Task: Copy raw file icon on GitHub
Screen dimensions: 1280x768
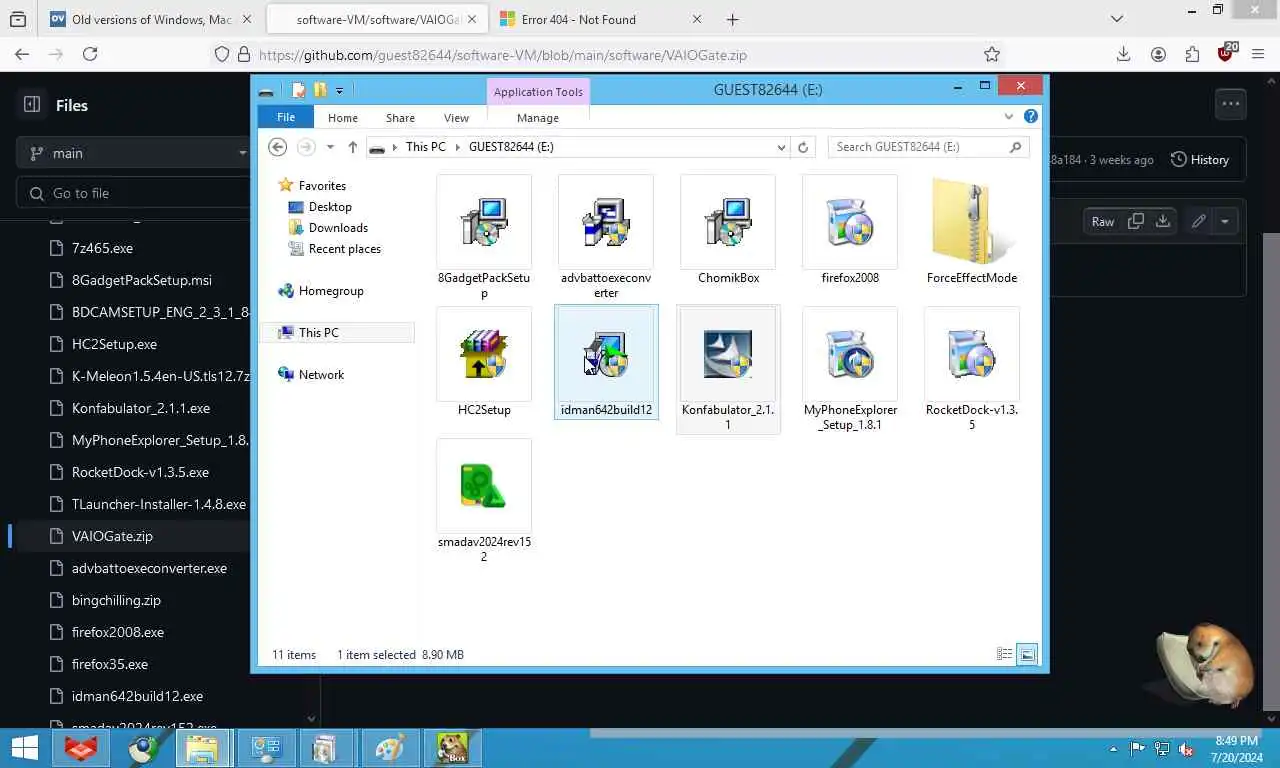Action: 1136,221
